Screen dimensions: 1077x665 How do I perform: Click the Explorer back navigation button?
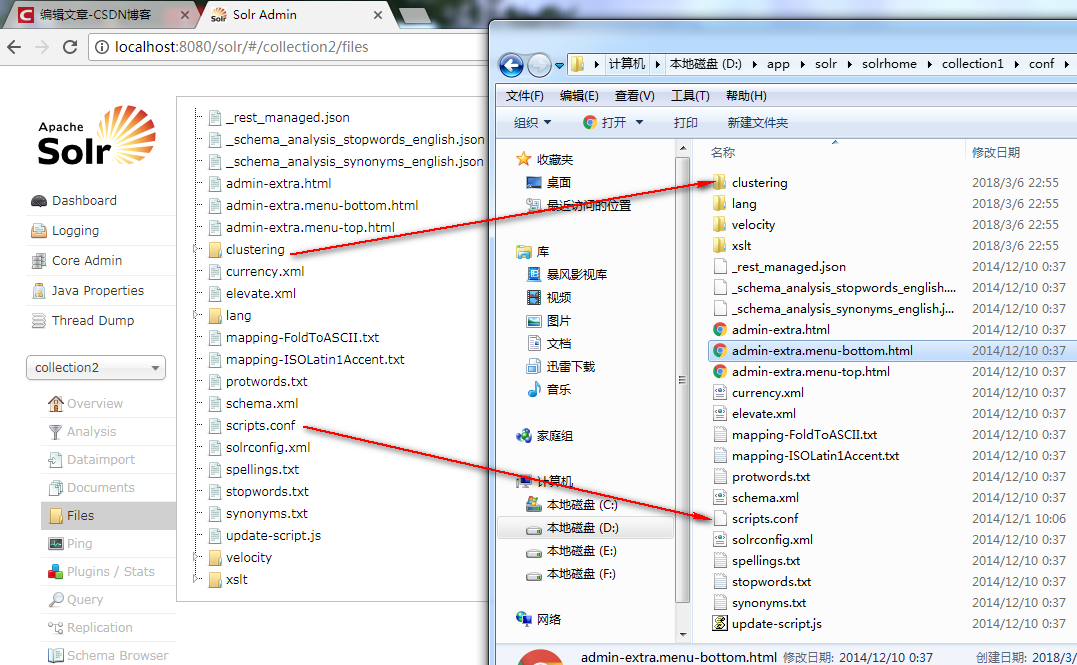click(511, 65)
